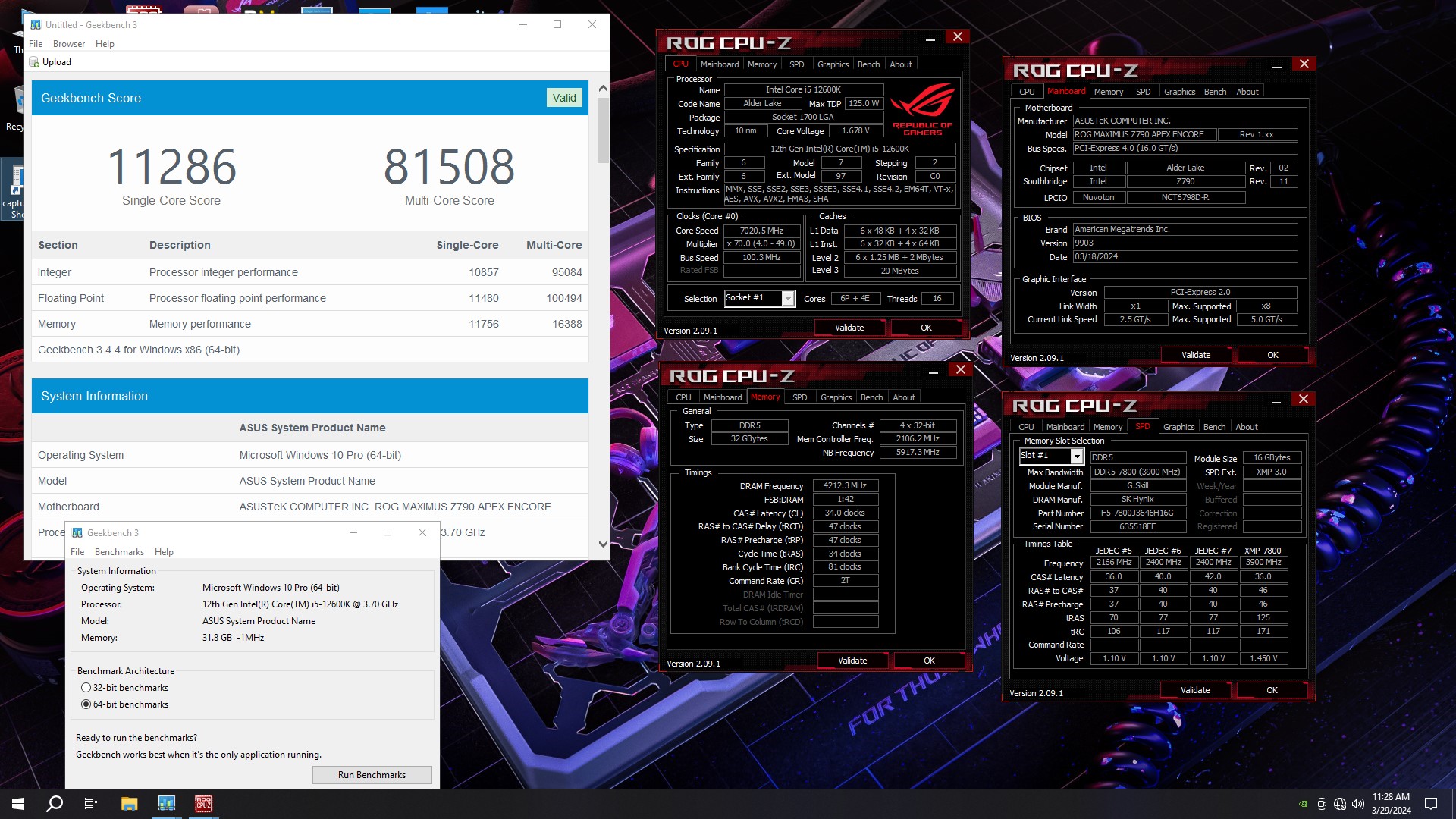1456x819 pixels.
Task: Minimize the CPU-Z Mainboard tab window
Action: pos(1277,67)
